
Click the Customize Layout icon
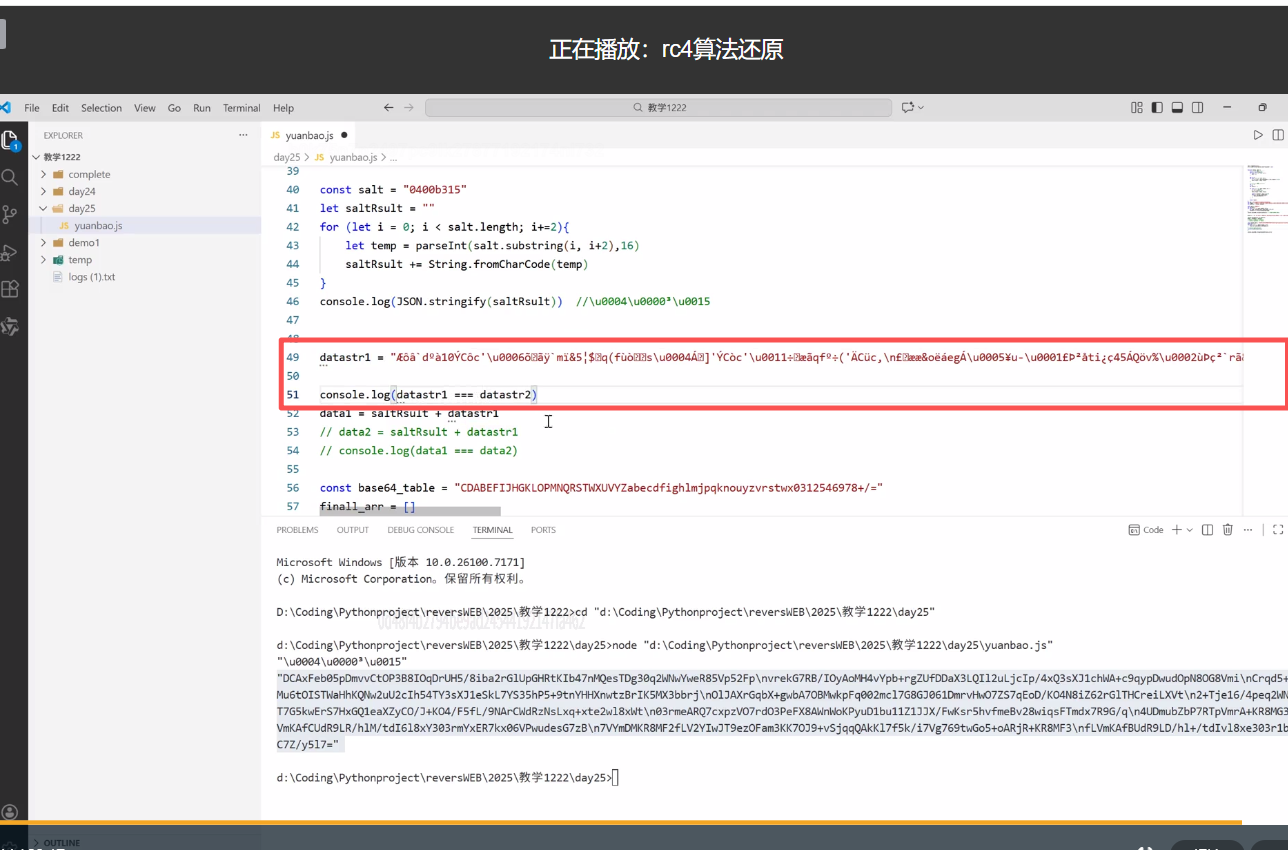[x=1136, y=107]
